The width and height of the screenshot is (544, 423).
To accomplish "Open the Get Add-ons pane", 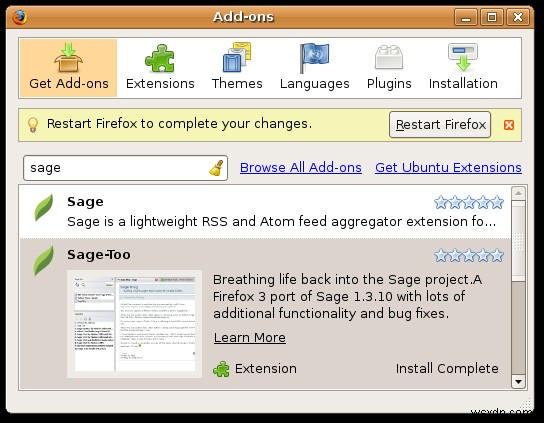I will tap(68, 68).
